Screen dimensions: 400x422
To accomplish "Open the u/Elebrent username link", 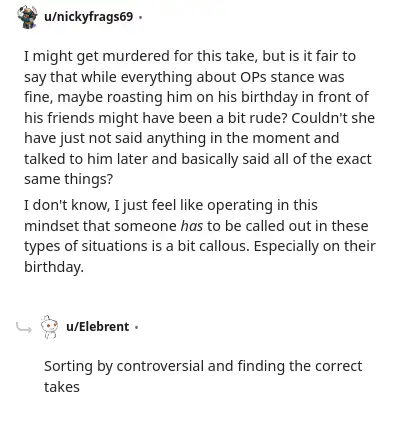I will [x=97, y=326].
